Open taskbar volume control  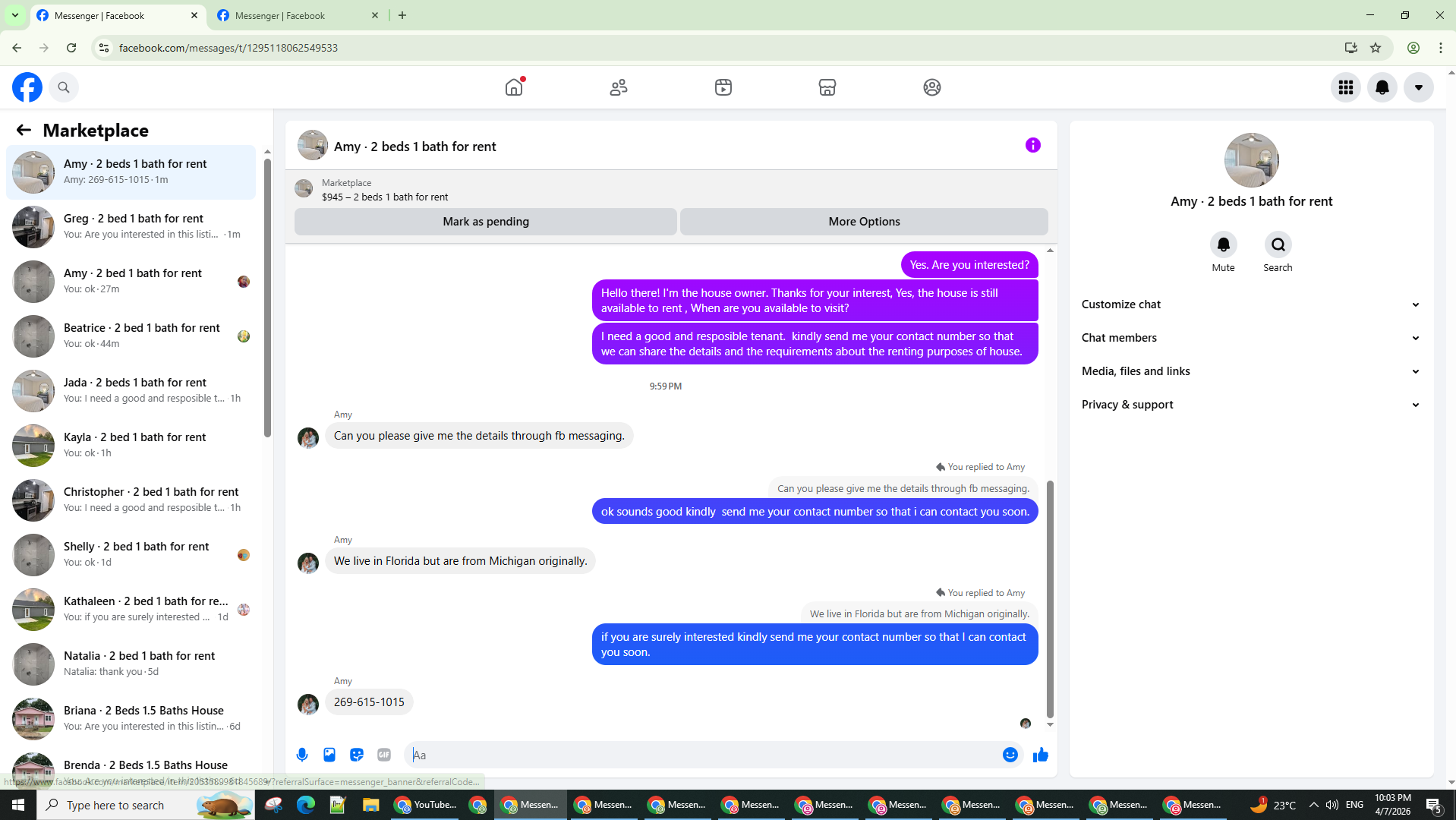tap(1332, 805)
